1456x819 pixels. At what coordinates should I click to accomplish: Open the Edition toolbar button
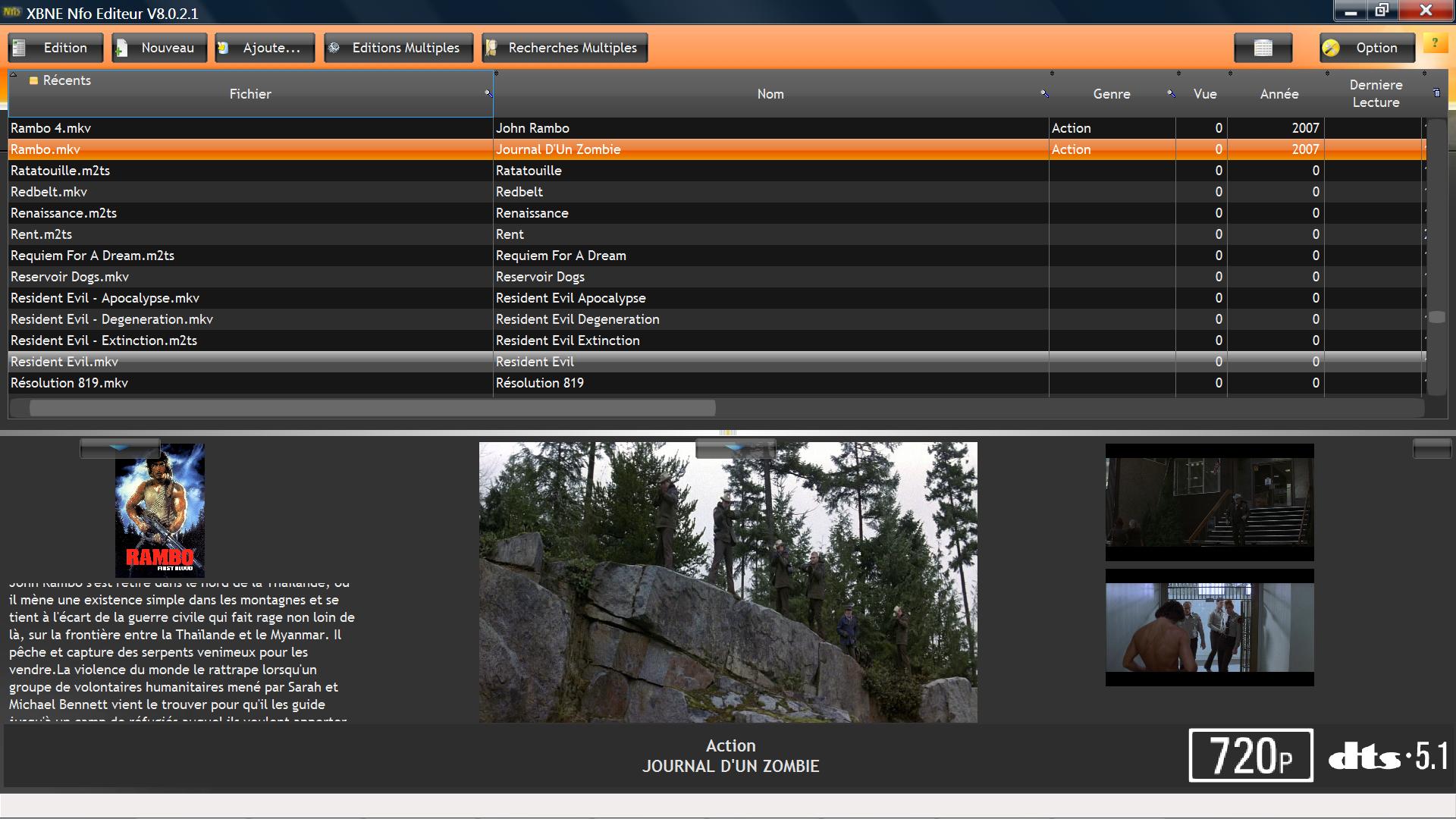[56, 48]
